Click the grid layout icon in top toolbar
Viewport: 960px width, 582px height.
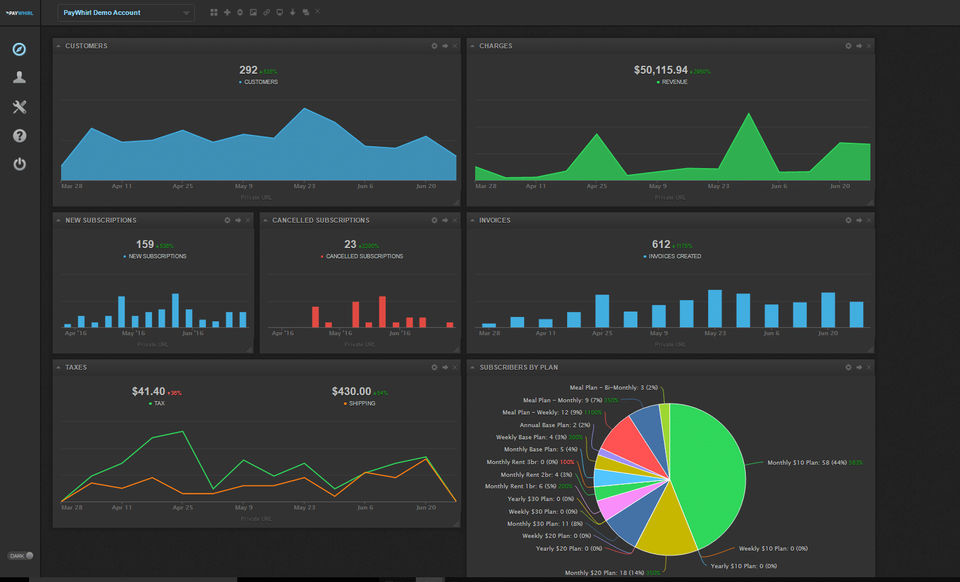tap(214, 12)
